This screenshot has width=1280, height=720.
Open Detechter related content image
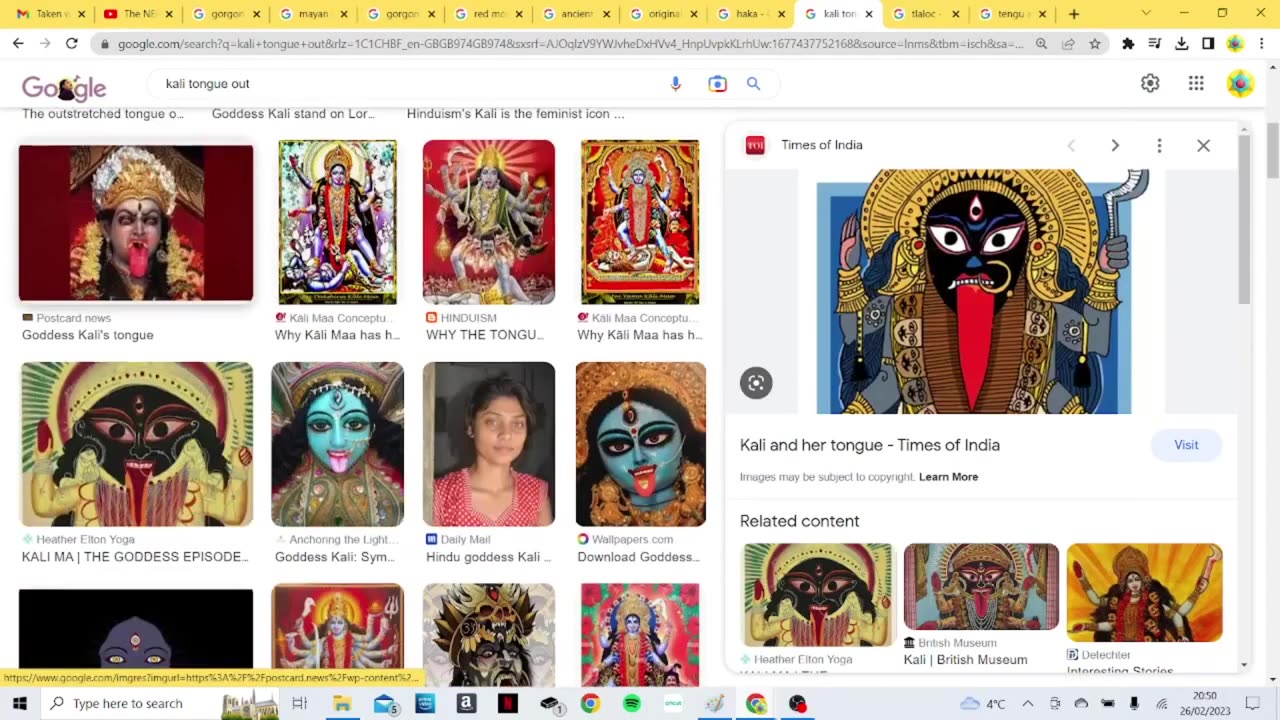click(x=1144, y=593)
